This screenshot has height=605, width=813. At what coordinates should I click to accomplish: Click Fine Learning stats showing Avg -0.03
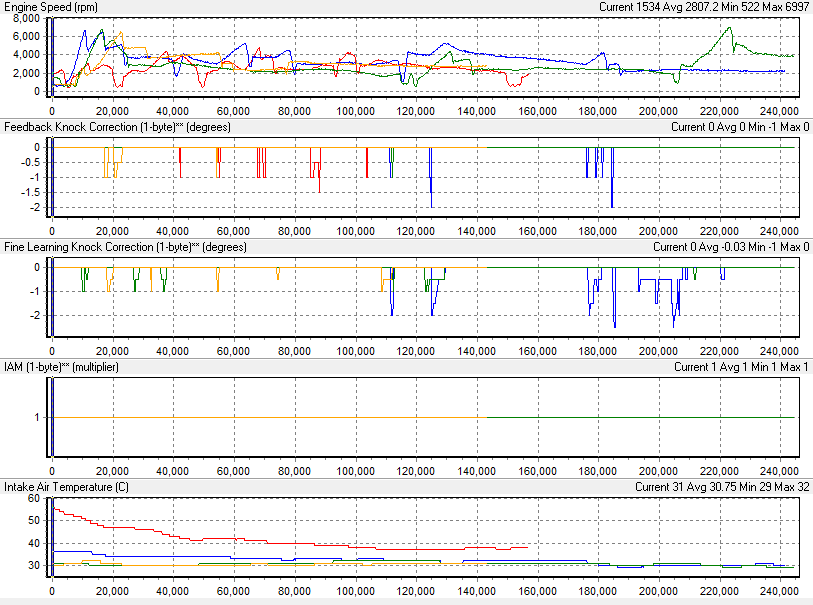[x=731, y=247]
